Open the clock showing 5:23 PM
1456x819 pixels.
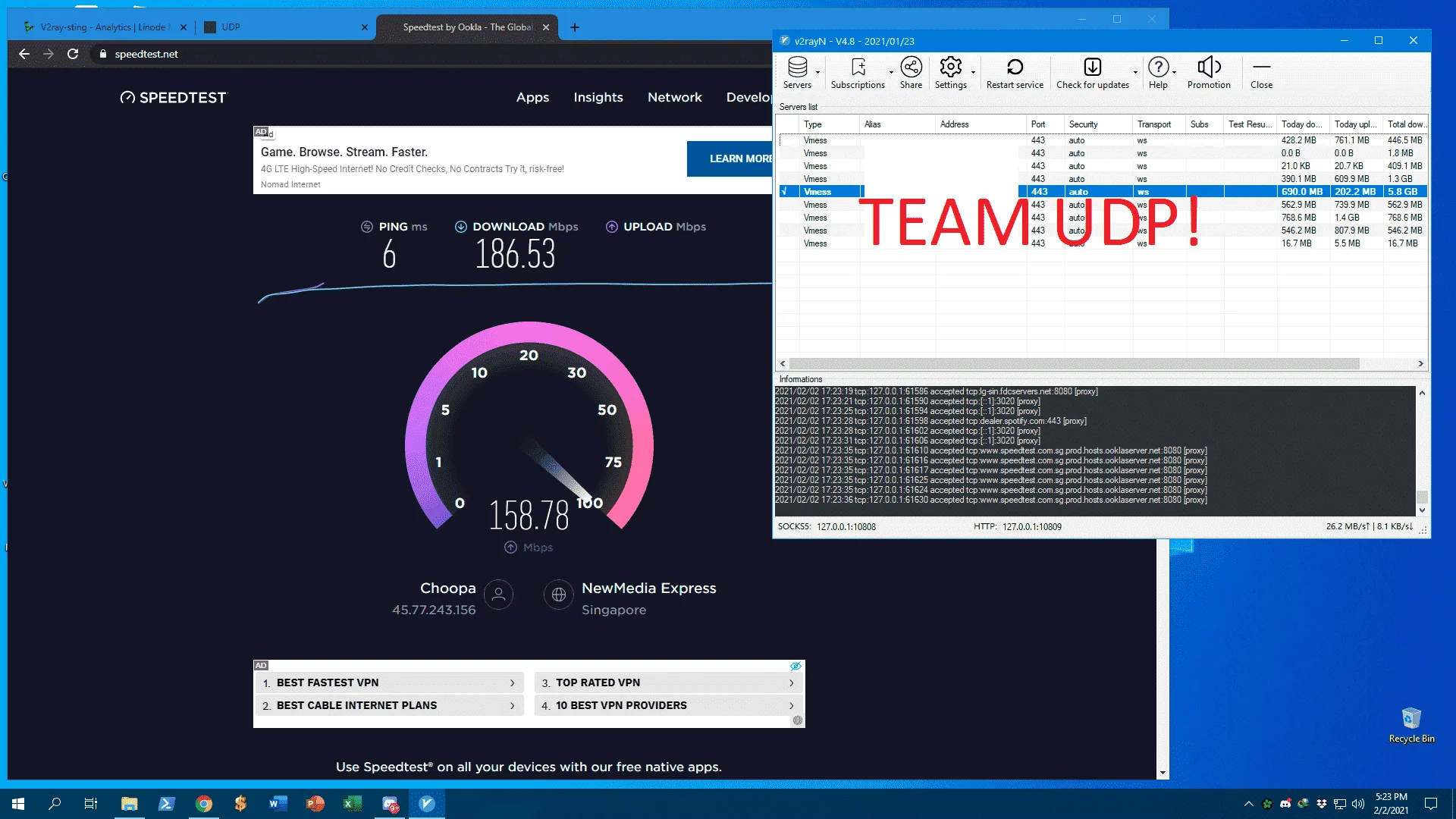tap(1391, 804)
